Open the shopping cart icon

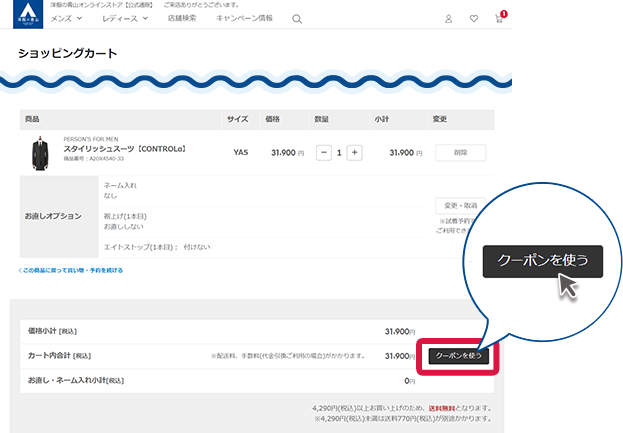coord(499,19)
